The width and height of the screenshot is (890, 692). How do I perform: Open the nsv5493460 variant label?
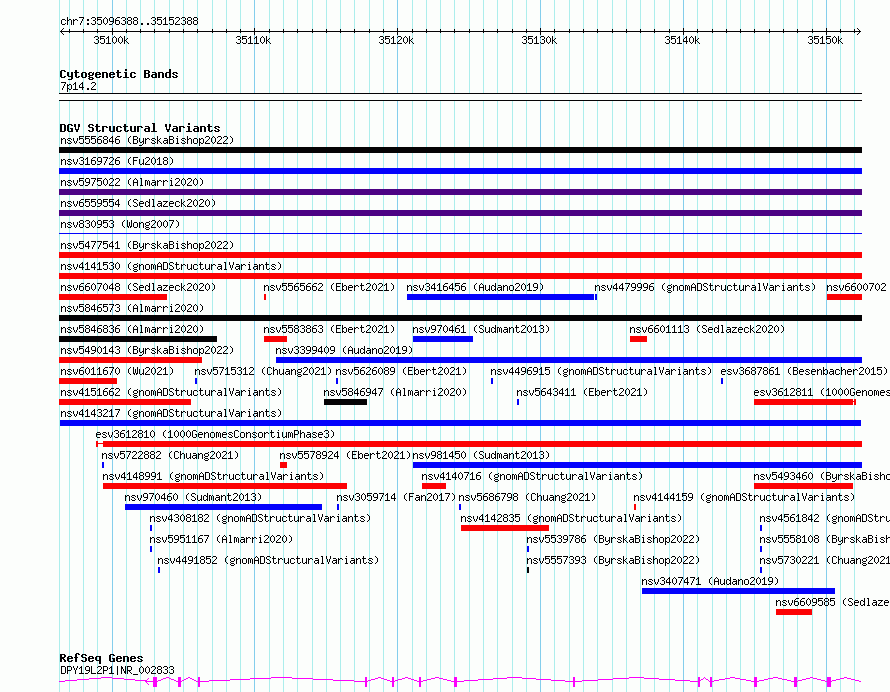(x=821, y=476)
